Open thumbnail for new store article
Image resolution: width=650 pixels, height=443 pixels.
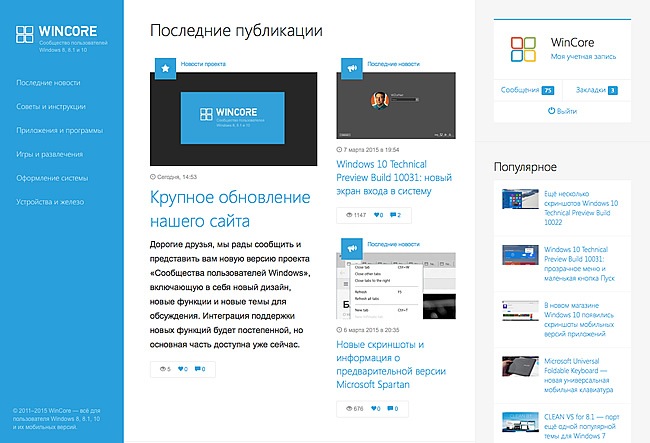click(x=520, y=311)
